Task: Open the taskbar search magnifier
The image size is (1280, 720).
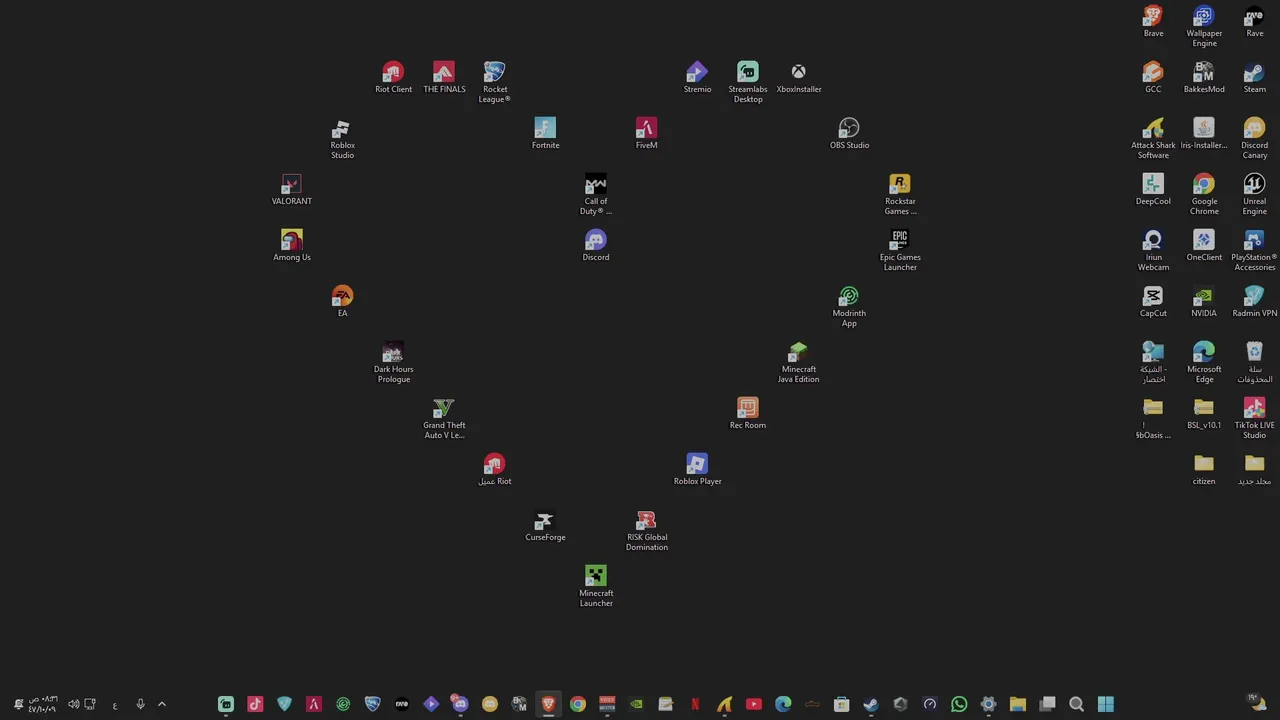Action: click(x=1076, y=704)
